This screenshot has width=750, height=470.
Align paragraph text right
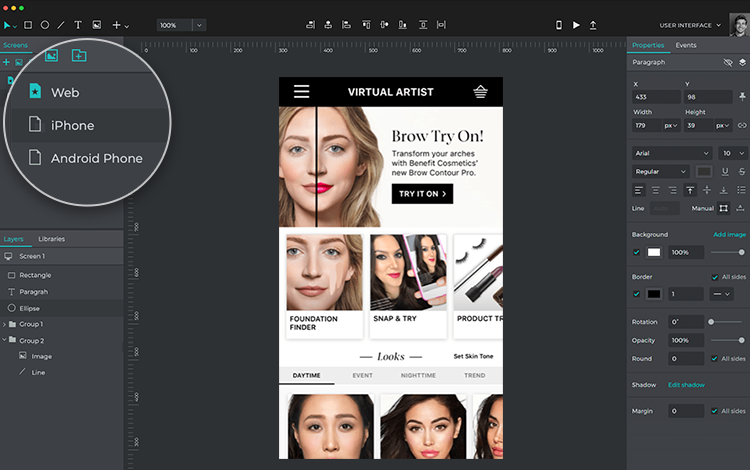[x=673, y=190]
